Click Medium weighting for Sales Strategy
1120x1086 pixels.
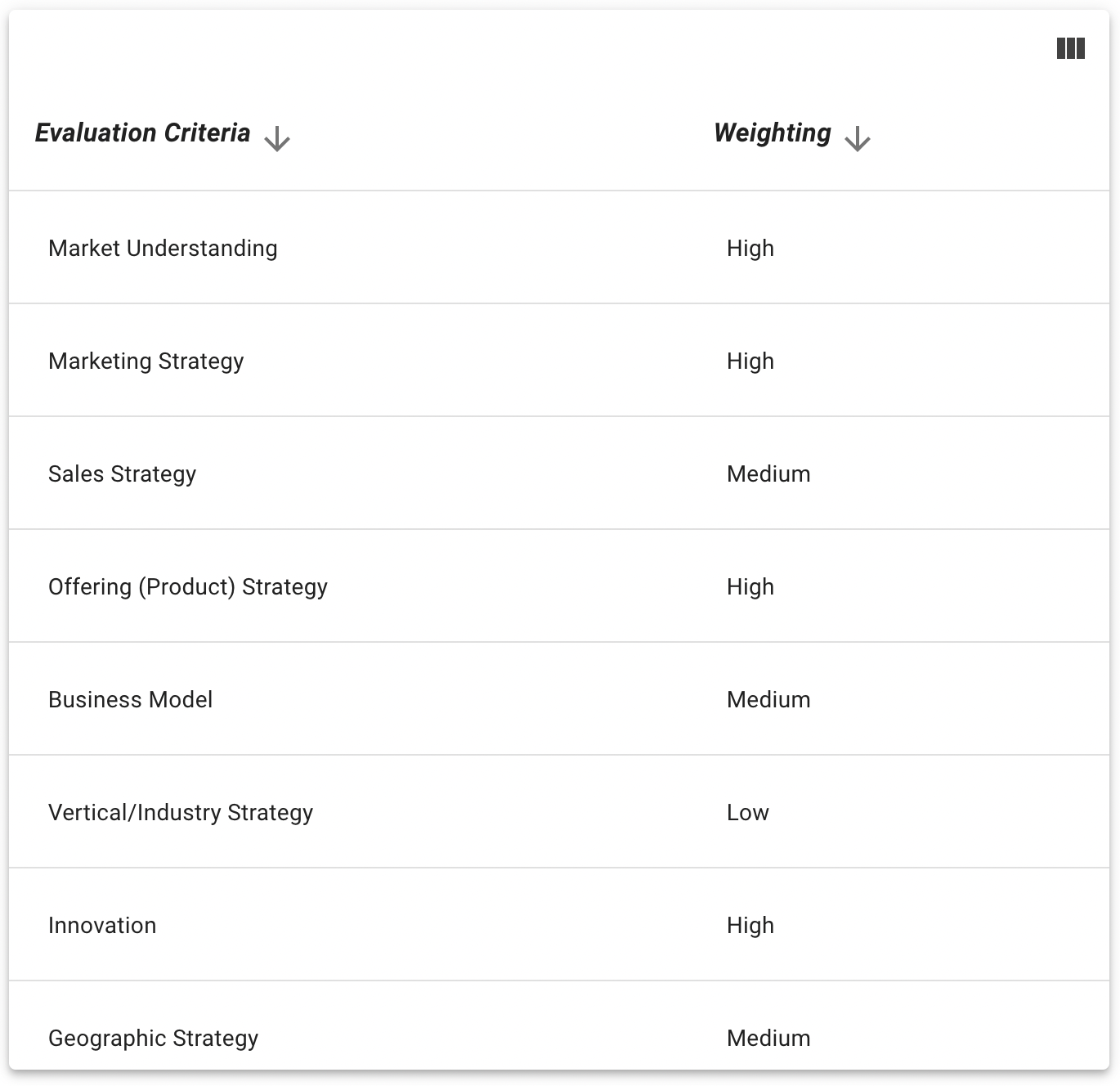[x=768, y=474]
